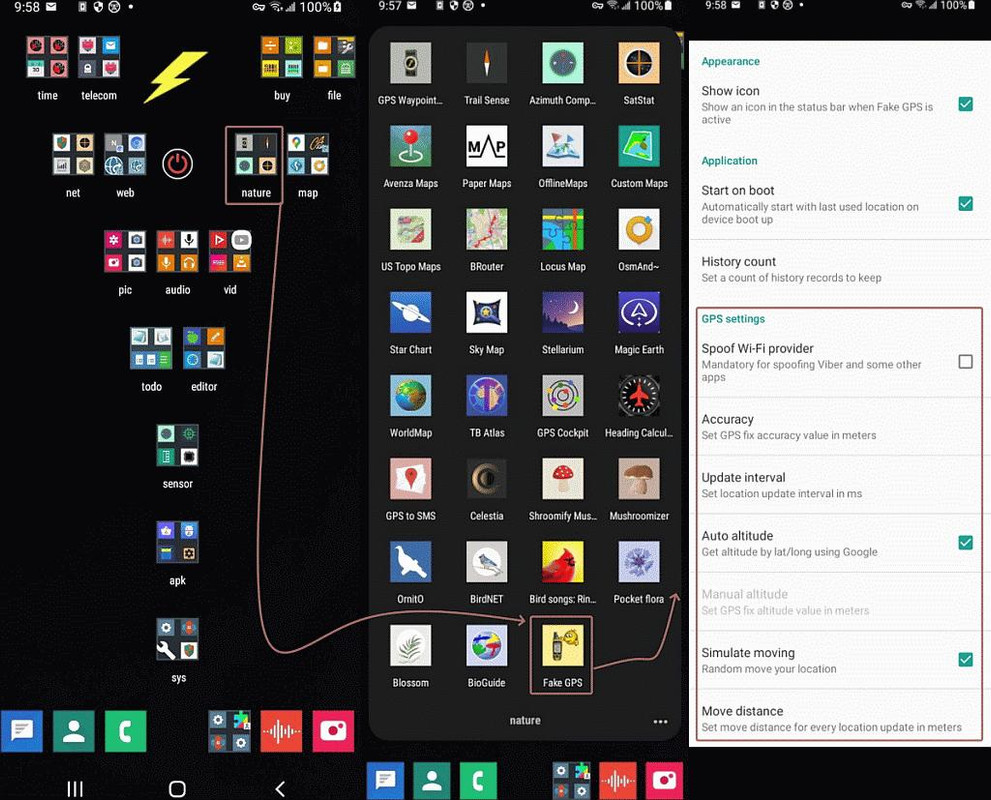Open the sys folder
Viewport: 991px width, 800px height.
177,639
